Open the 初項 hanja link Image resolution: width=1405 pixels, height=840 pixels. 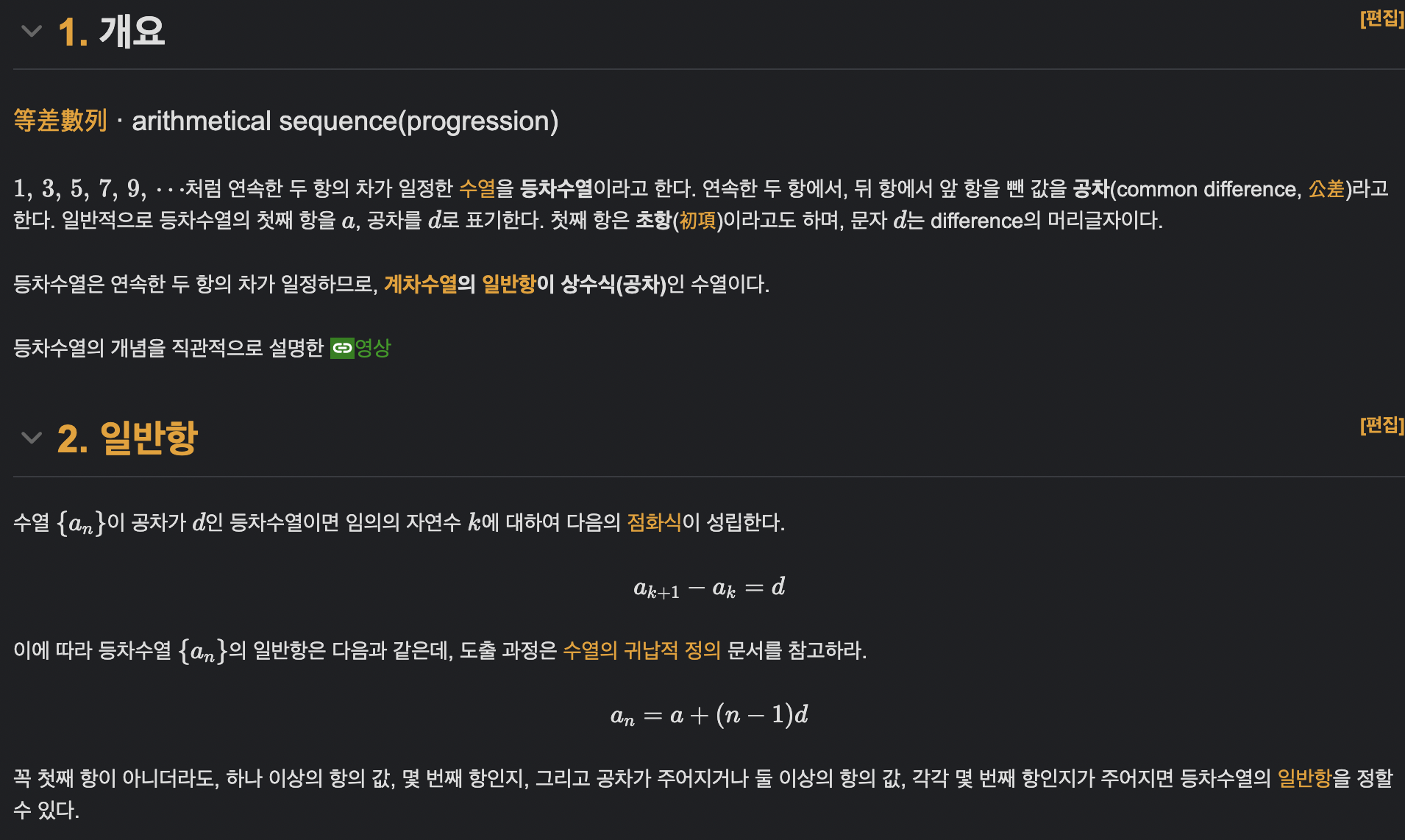click(x=697, y=221)
